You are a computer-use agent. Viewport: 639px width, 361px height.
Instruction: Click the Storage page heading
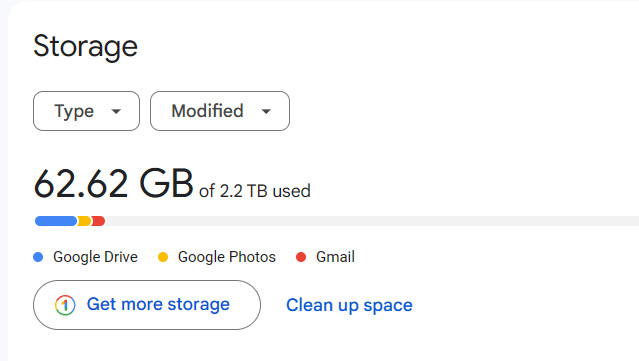pyautogui.click(x=86, y=46)
